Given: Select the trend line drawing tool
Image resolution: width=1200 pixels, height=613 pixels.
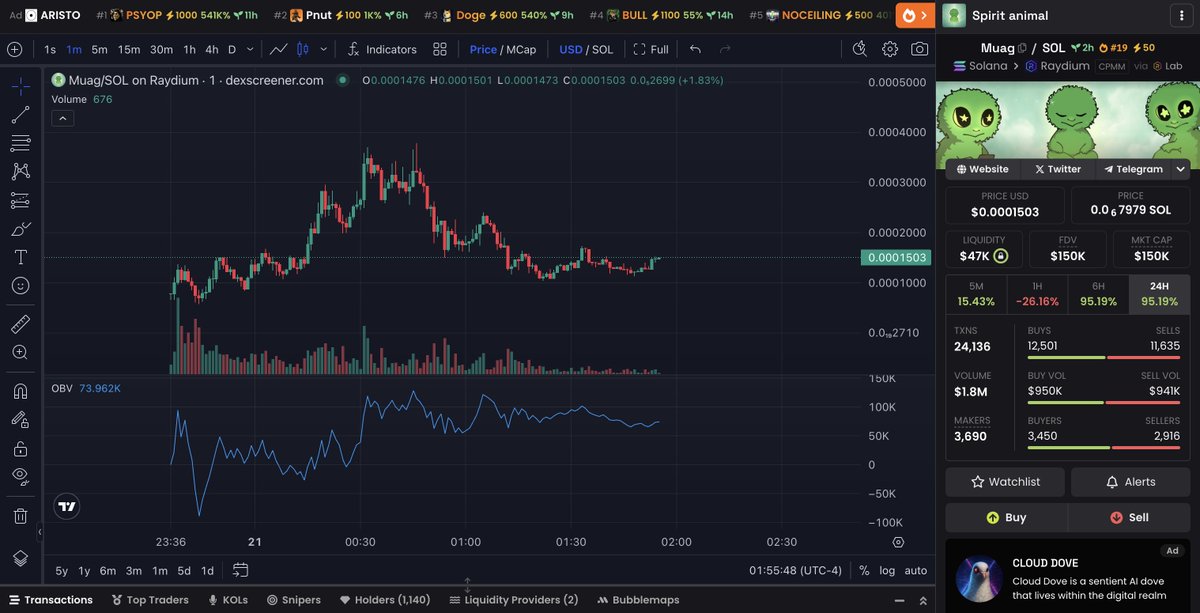Looking at the screenshot, I should (20, 114).
